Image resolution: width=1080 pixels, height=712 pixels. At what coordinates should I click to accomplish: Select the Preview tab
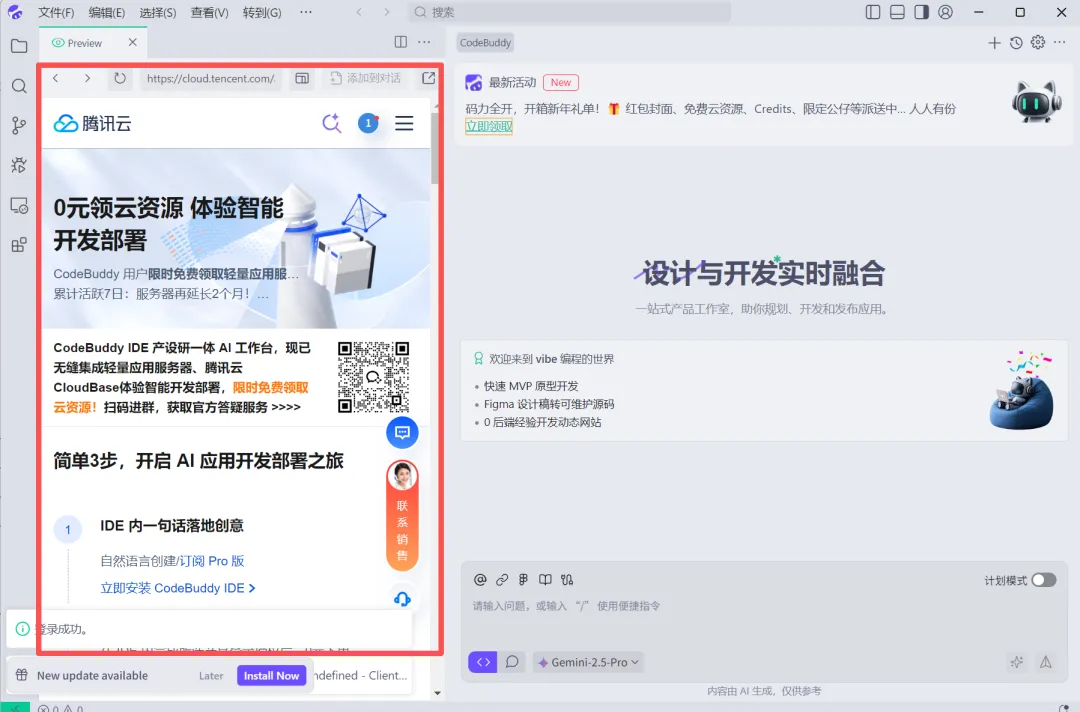(85, 43)
